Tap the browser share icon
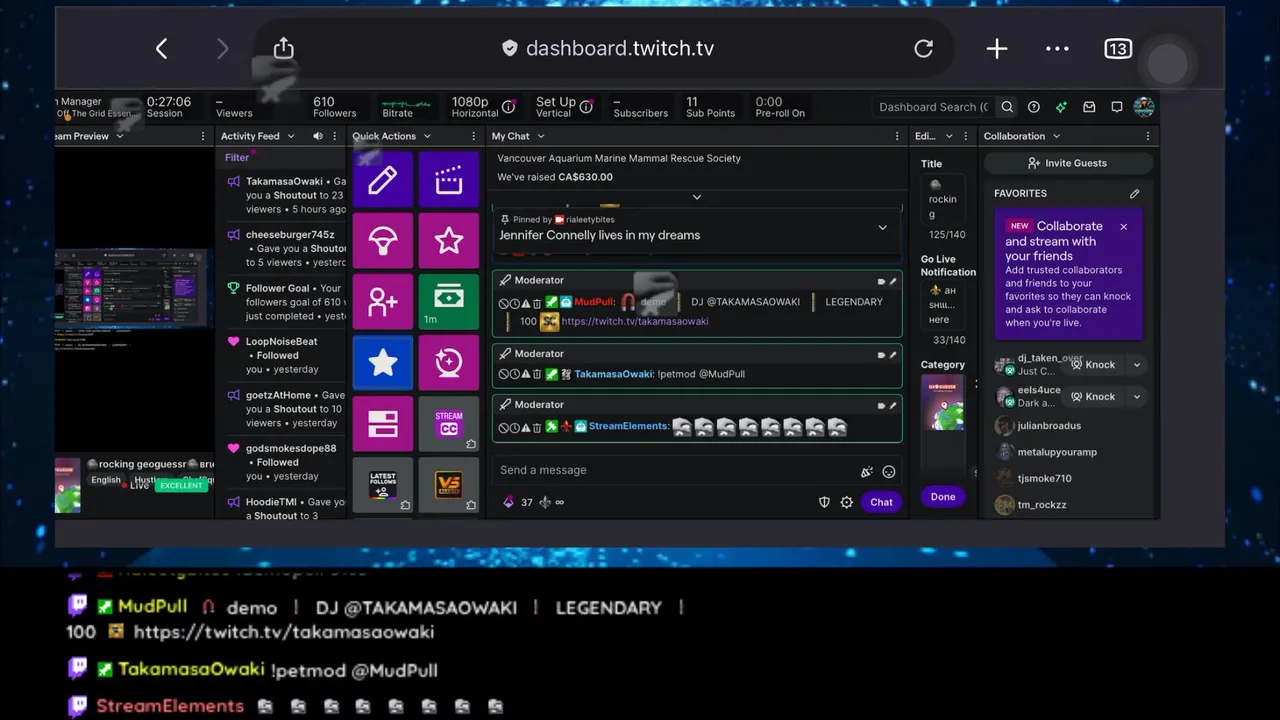The height and width of the screenshot is (720, 1280). pyautogui.click(x=283, y=48)
